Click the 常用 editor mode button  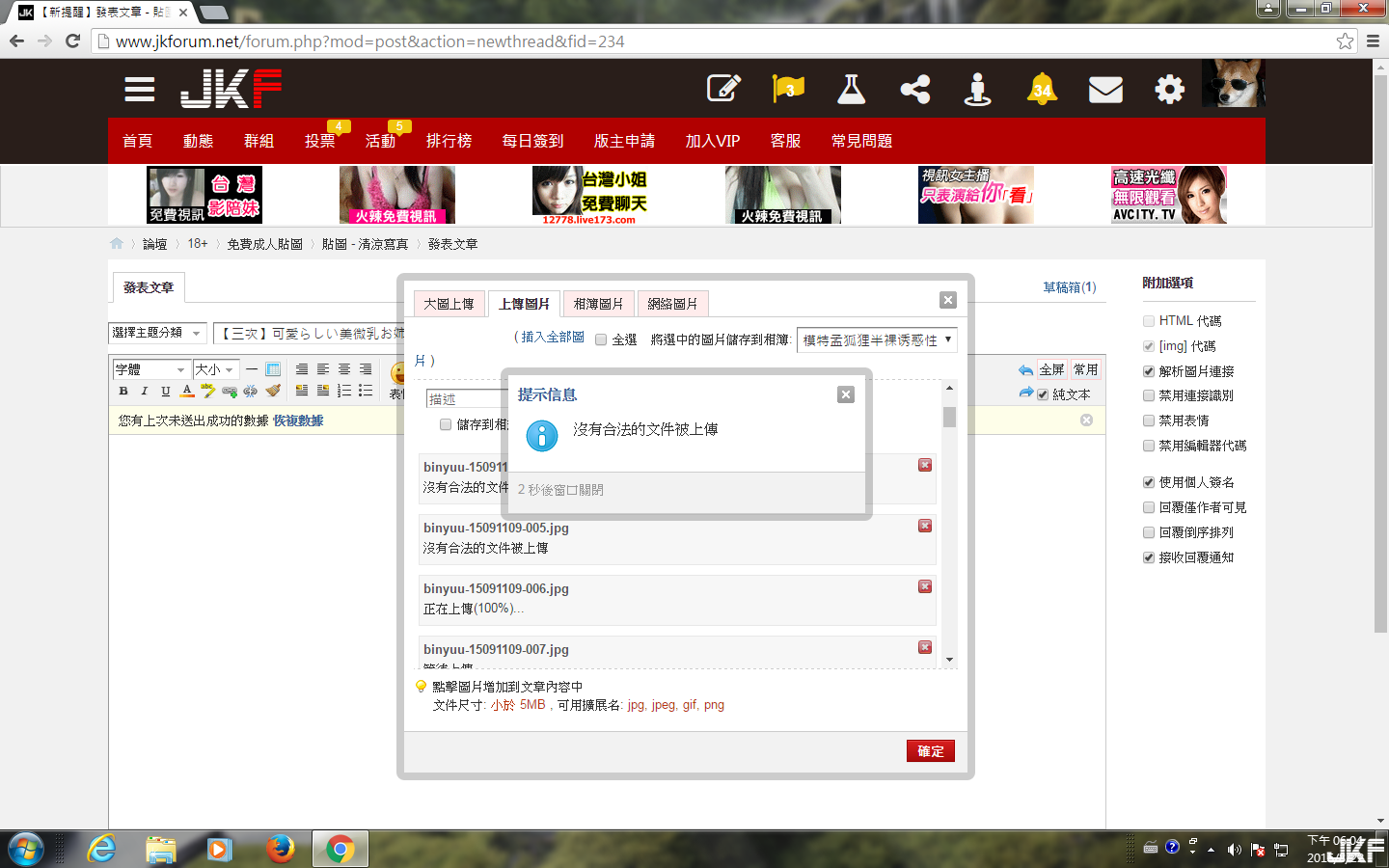(1086, 369)
